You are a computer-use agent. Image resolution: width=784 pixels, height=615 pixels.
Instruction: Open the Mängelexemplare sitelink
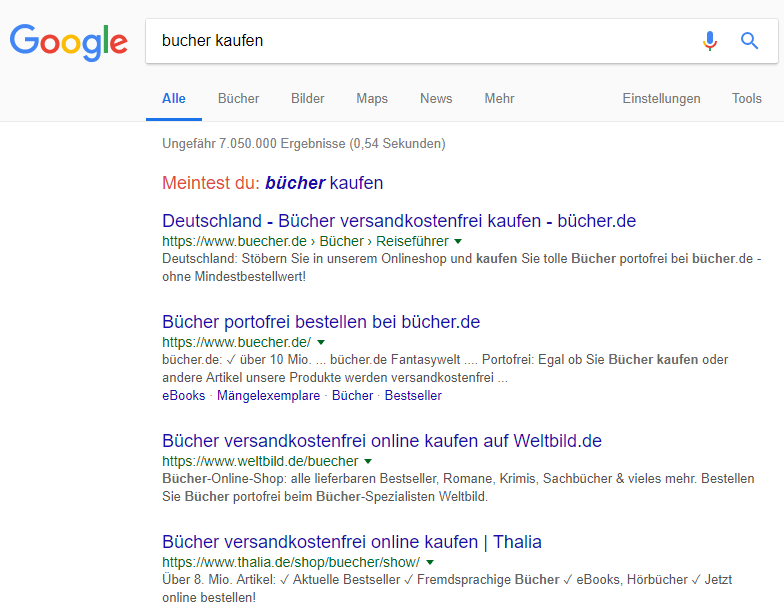(x=268, y=396)
